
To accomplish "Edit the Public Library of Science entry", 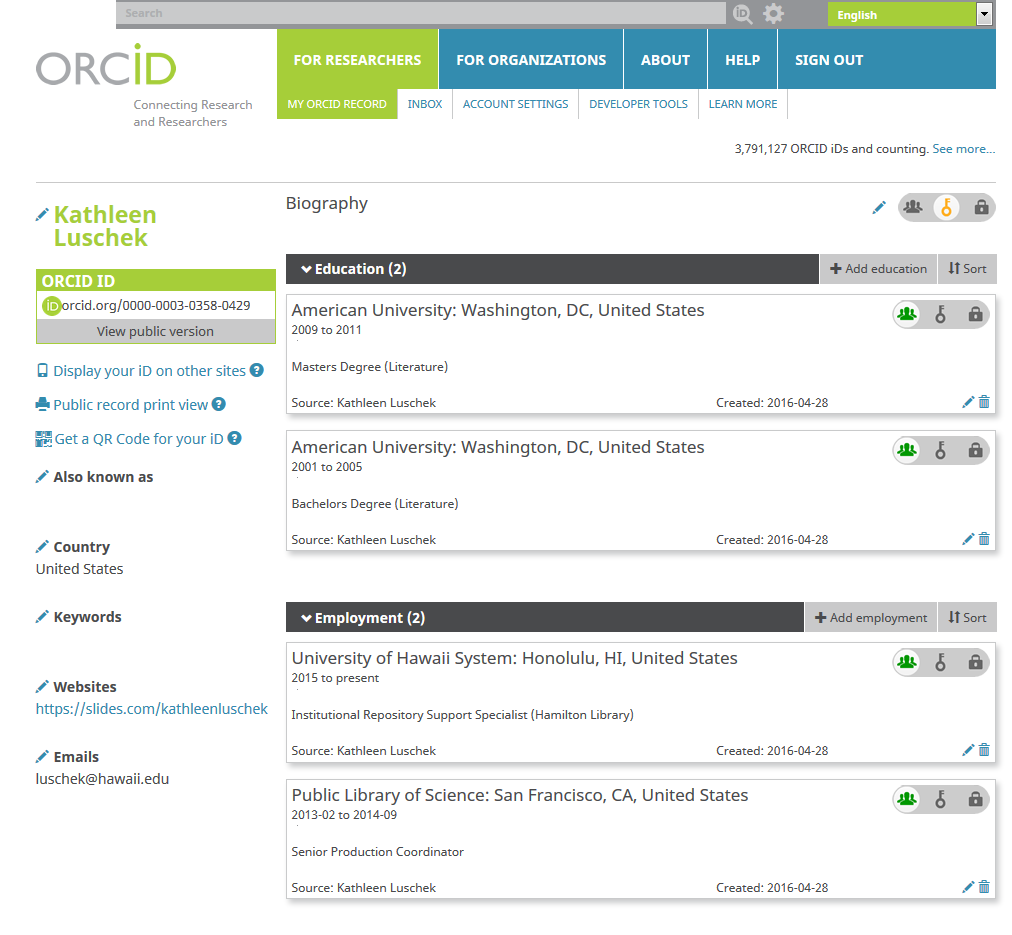I will pyautogui.click(x=968, y=887).
